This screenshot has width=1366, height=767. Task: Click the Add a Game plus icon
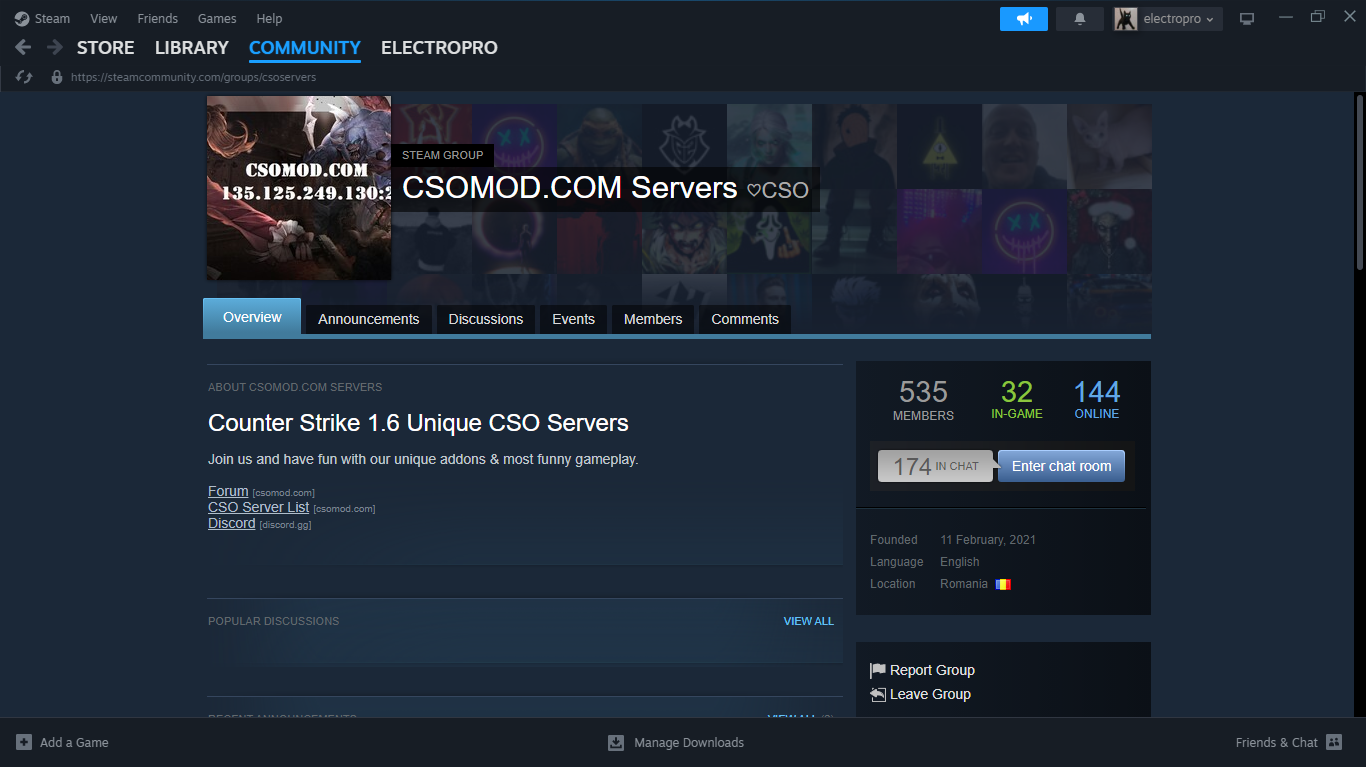pos(24,742)
